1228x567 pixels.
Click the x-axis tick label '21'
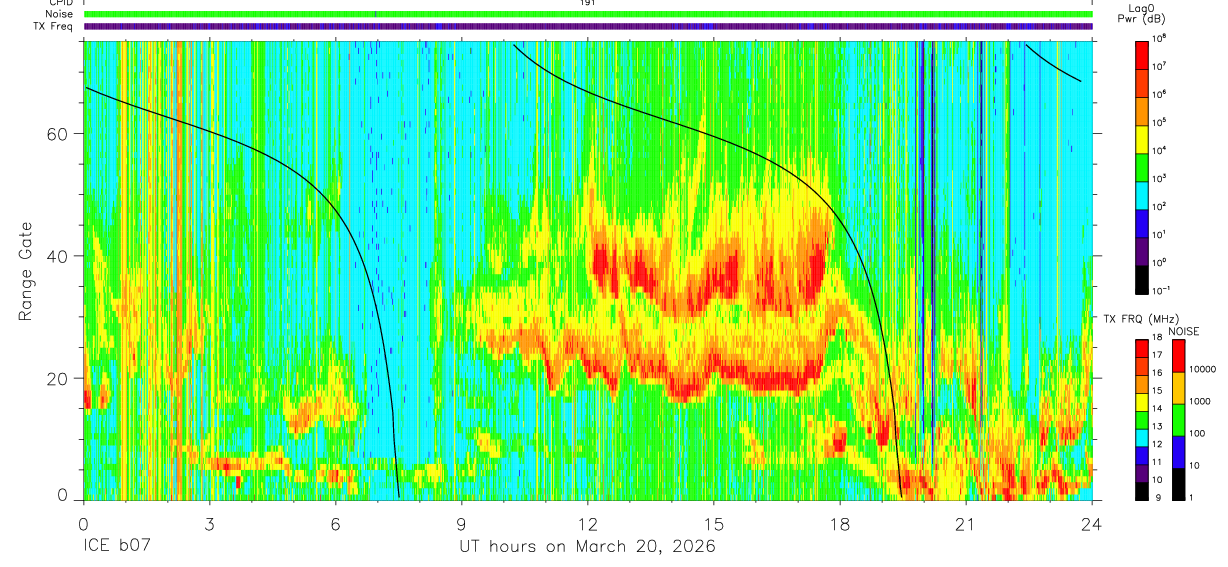(966, 524)
